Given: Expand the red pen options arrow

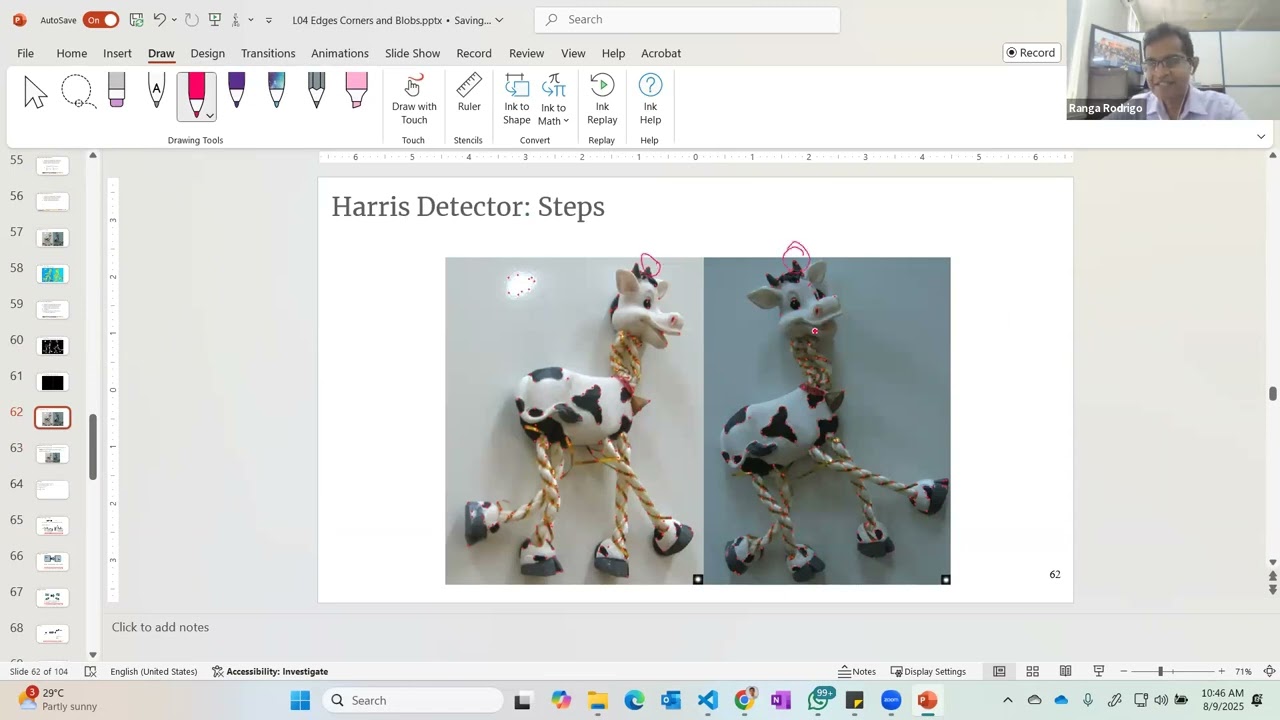Looking at the screenshot, I should tap(210, 115).
